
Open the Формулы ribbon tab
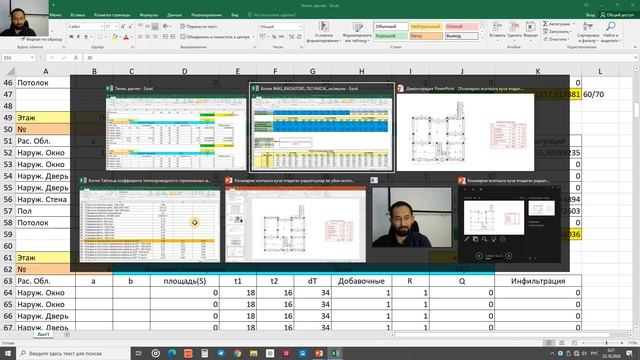[x=149, y=15]
